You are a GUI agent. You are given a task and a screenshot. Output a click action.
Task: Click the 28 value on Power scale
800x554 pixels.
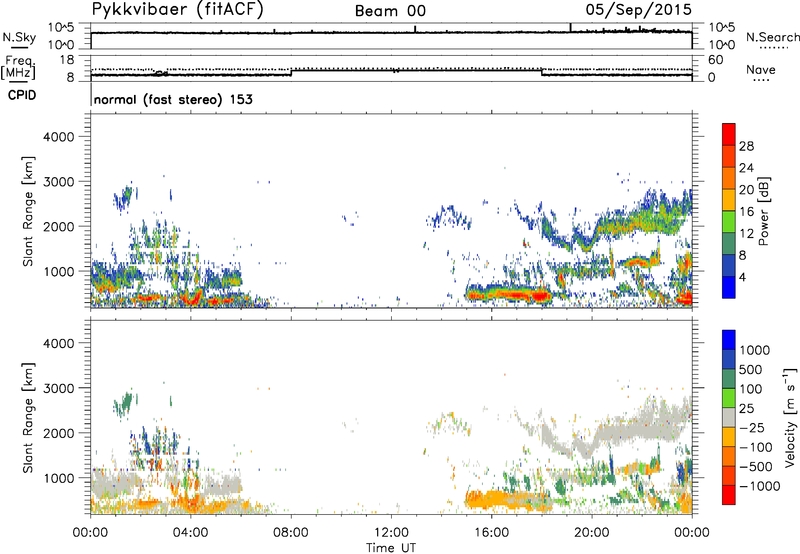coord(746,146)
